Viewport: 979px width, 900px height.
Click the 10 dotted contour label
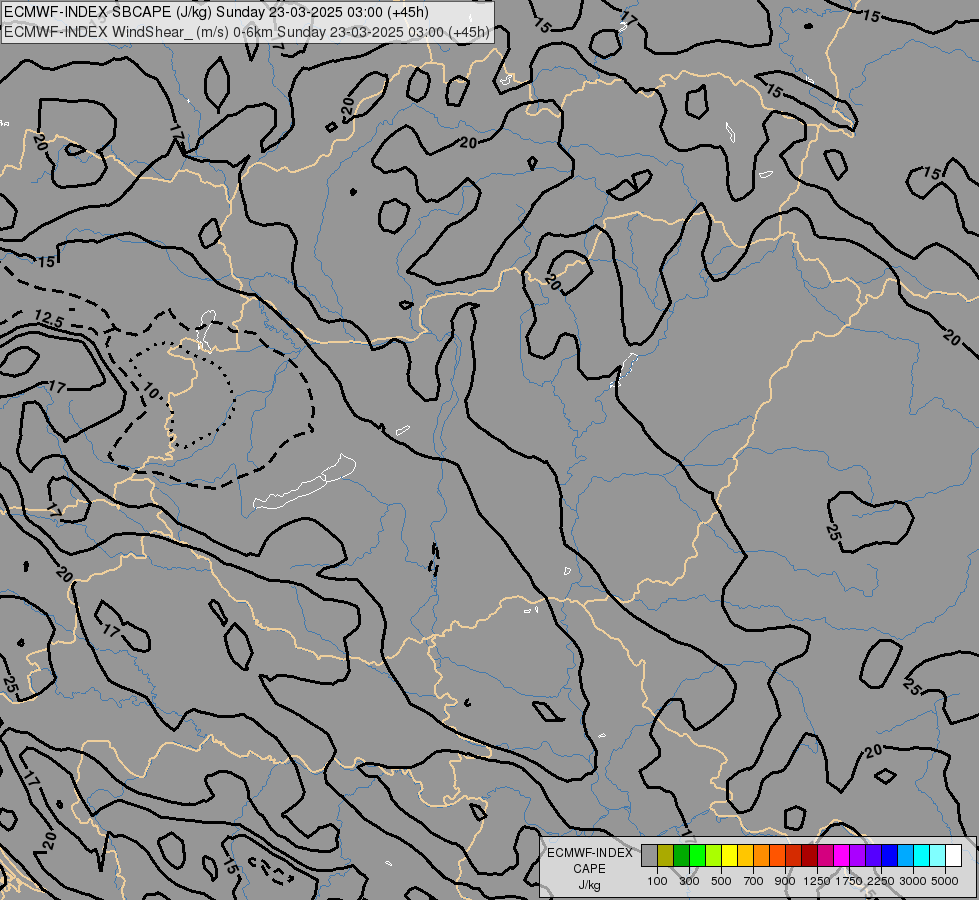pos(150,391)
